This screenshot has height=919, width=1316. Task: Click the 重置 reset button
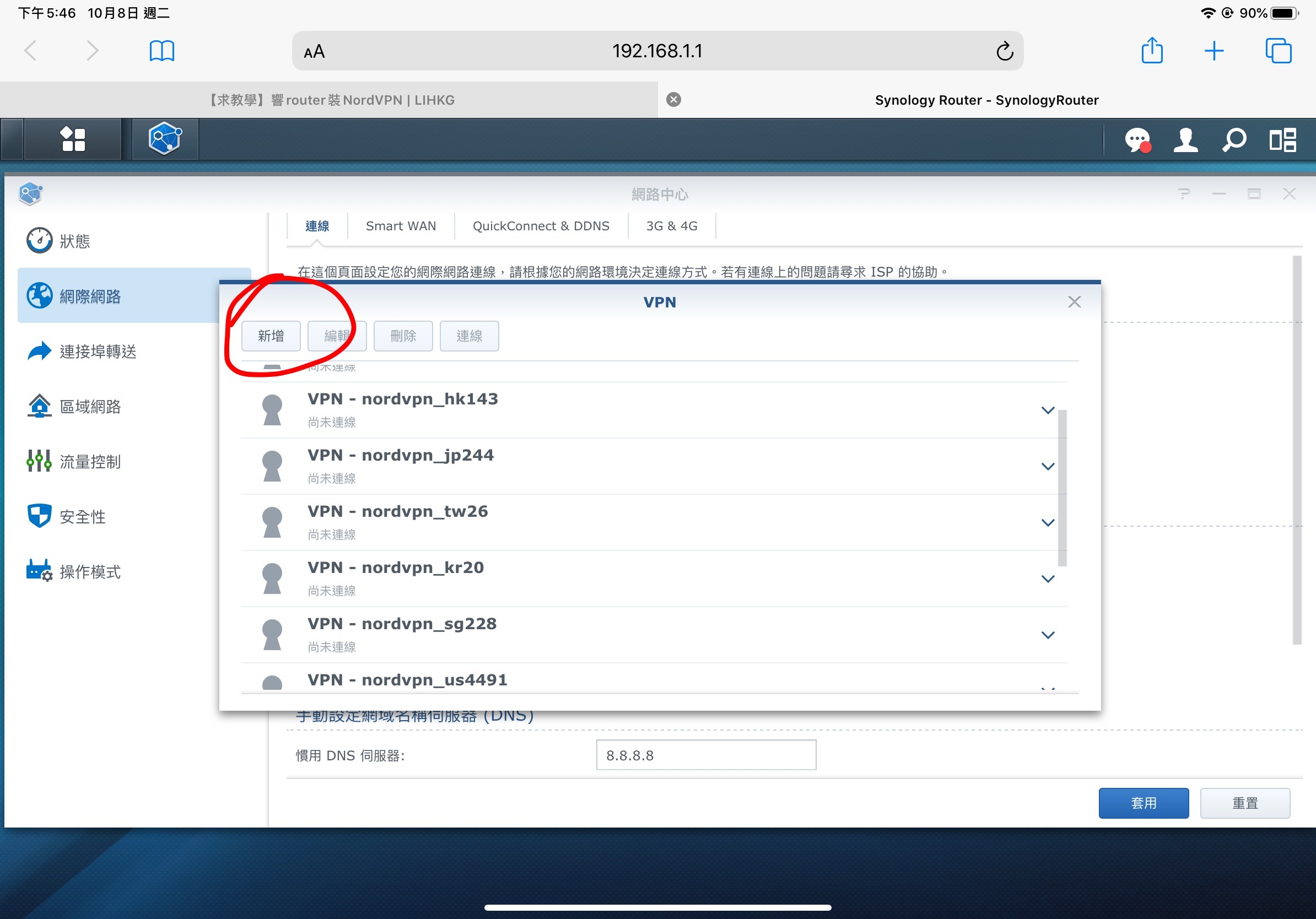point(1245,803)
